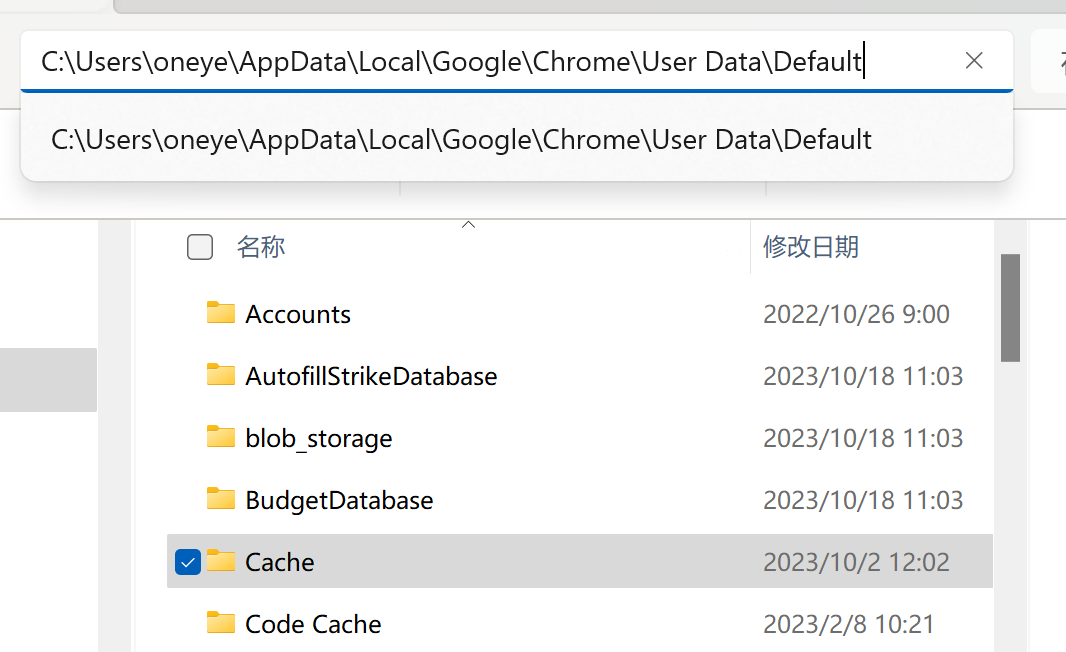
Task: Open the Cache folder icon
Action: [220, 562]
